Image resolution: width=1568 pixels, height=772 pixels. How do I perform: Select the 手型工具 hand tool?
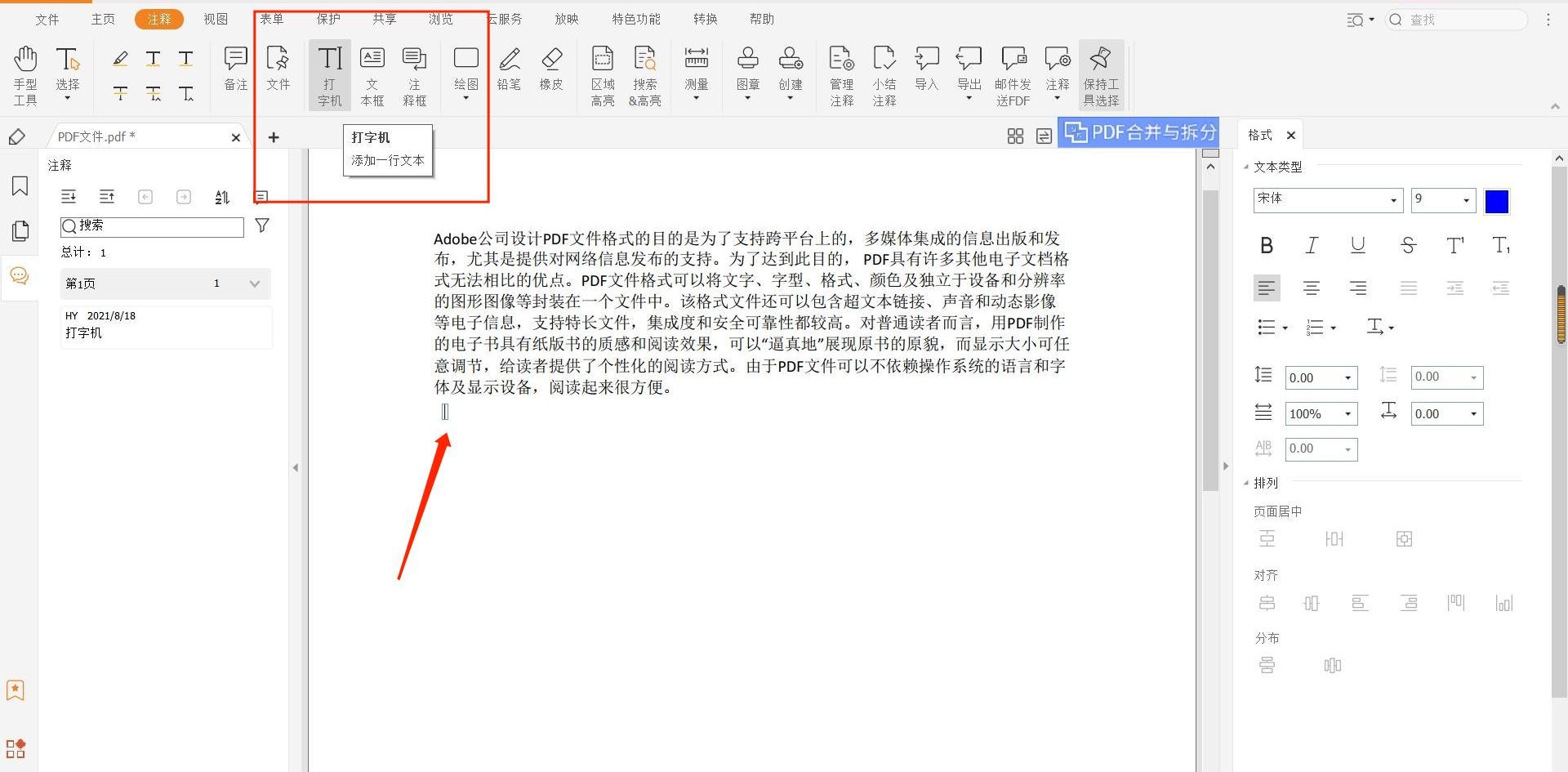25,74
